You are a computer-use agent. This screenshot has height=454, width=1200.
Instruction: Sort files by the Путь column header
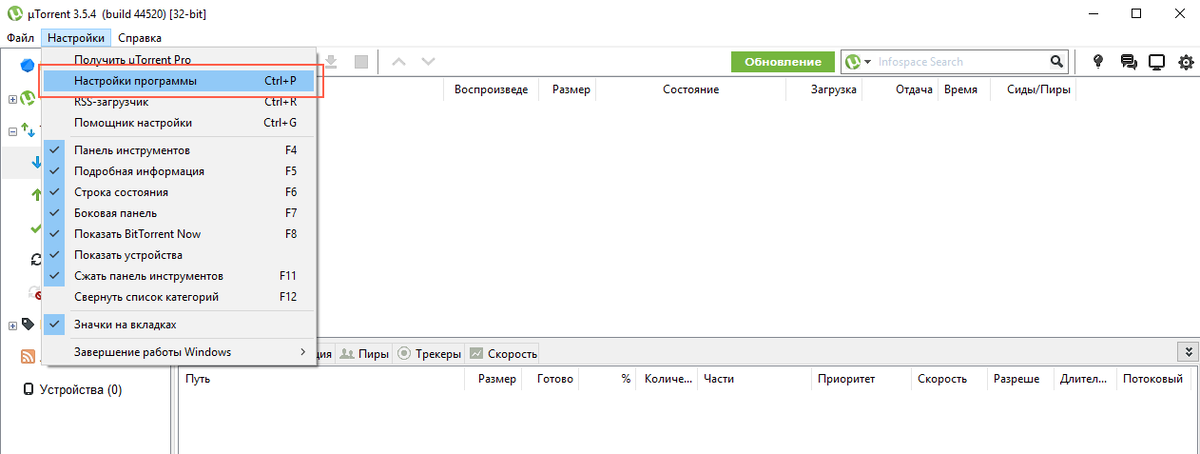pos(322,379)
